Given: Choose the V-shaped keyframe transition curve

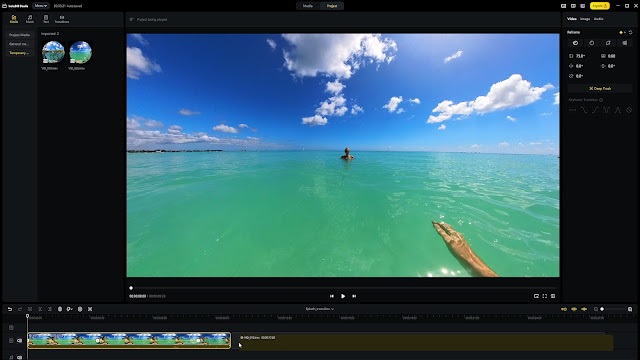Looking at the screenshot, I should pyautogui.click(x=607, y=110).
